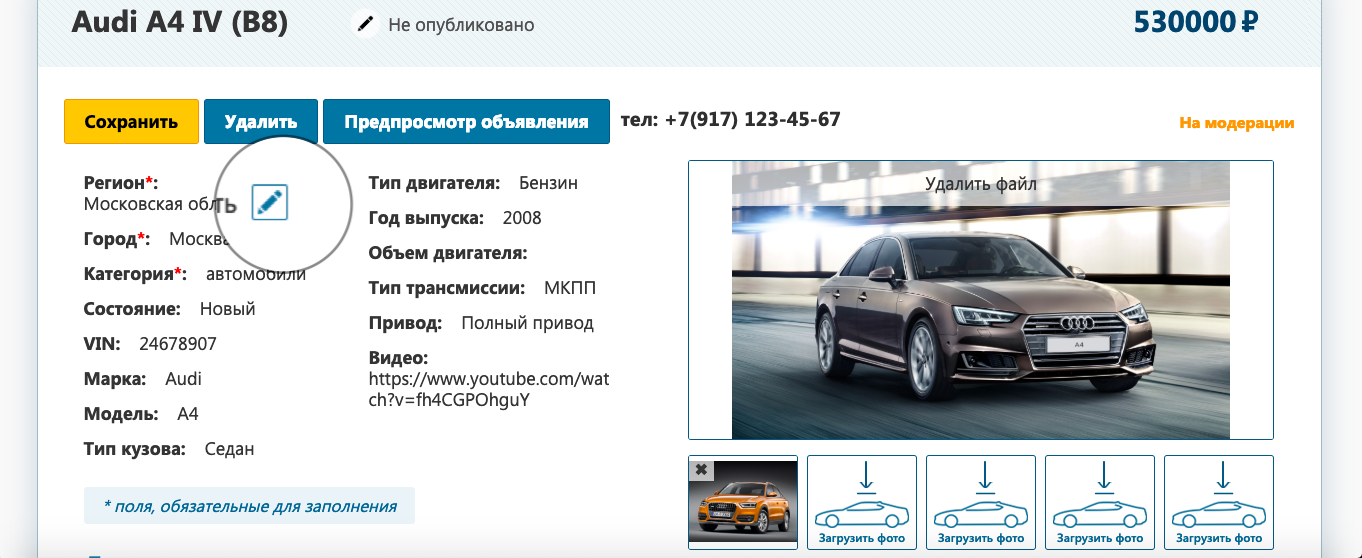Click the Тип двигателя value Бензин

[548, 183]
